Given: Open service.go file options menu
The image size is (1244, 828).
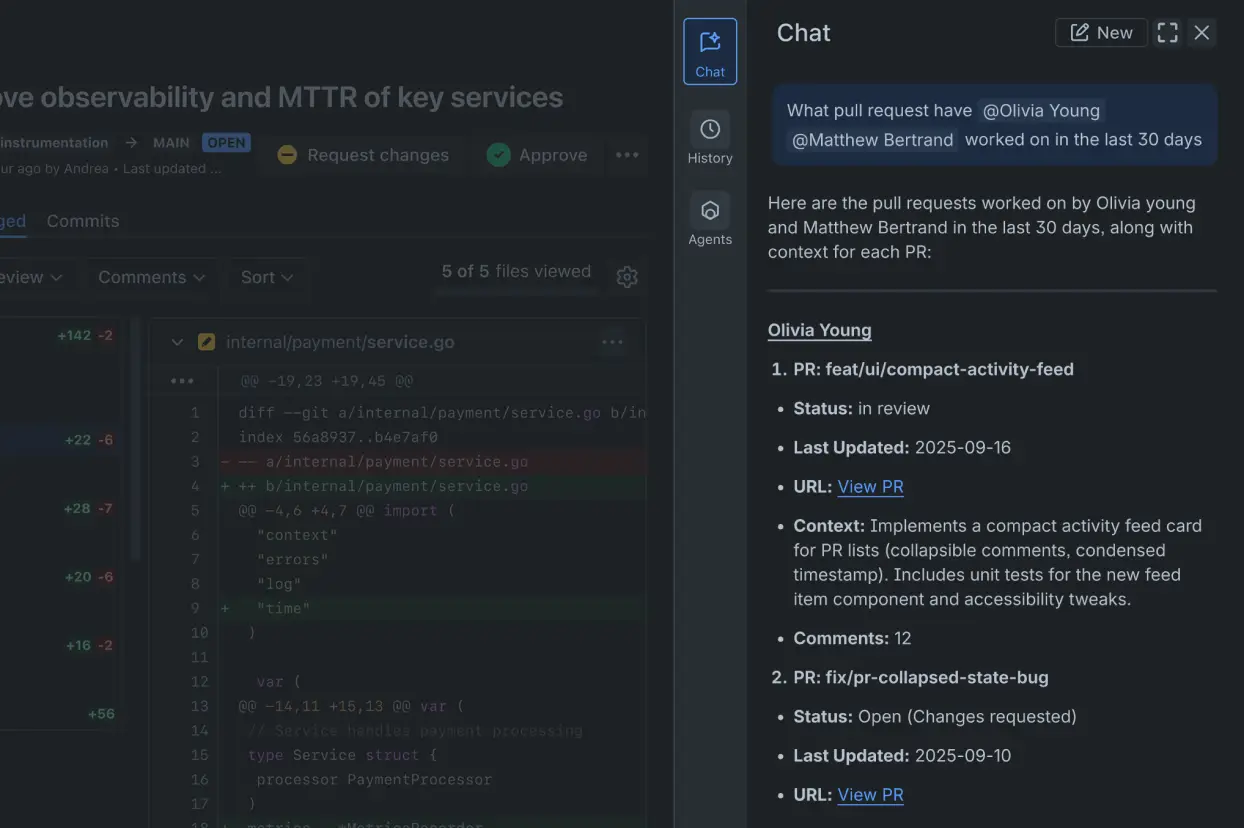Looking at the screenshot, I should pyautogui.click(x=612, y=342).
